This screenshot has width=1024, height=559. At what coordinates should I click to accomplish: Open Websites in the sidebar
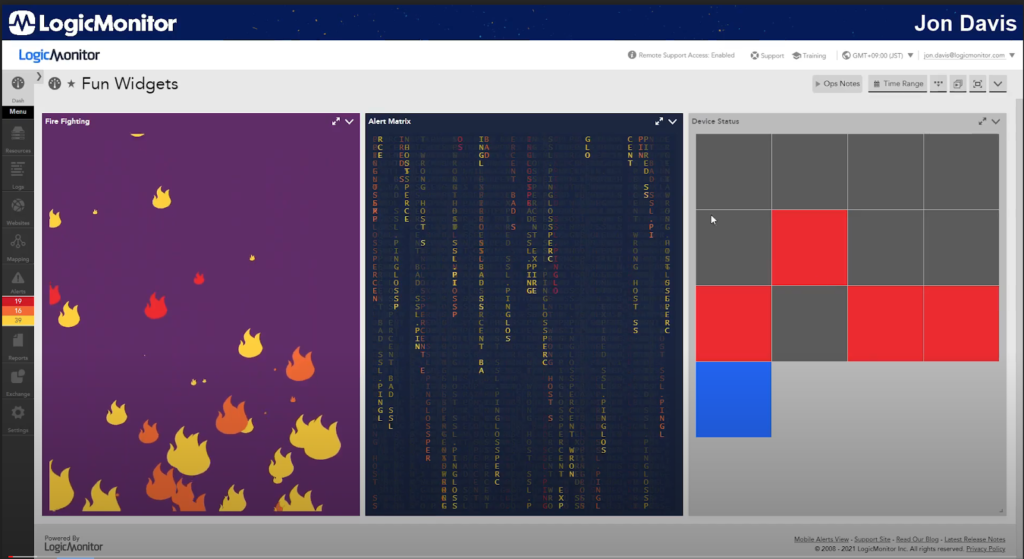click(x=18, y=211)
